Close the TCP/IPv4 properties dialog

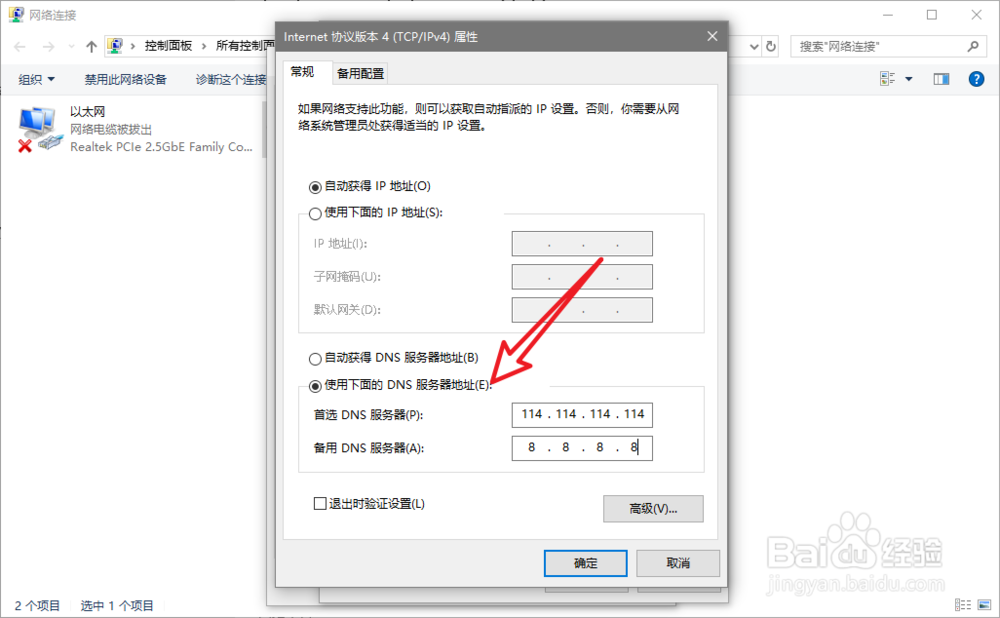click(x=712, y=36)
